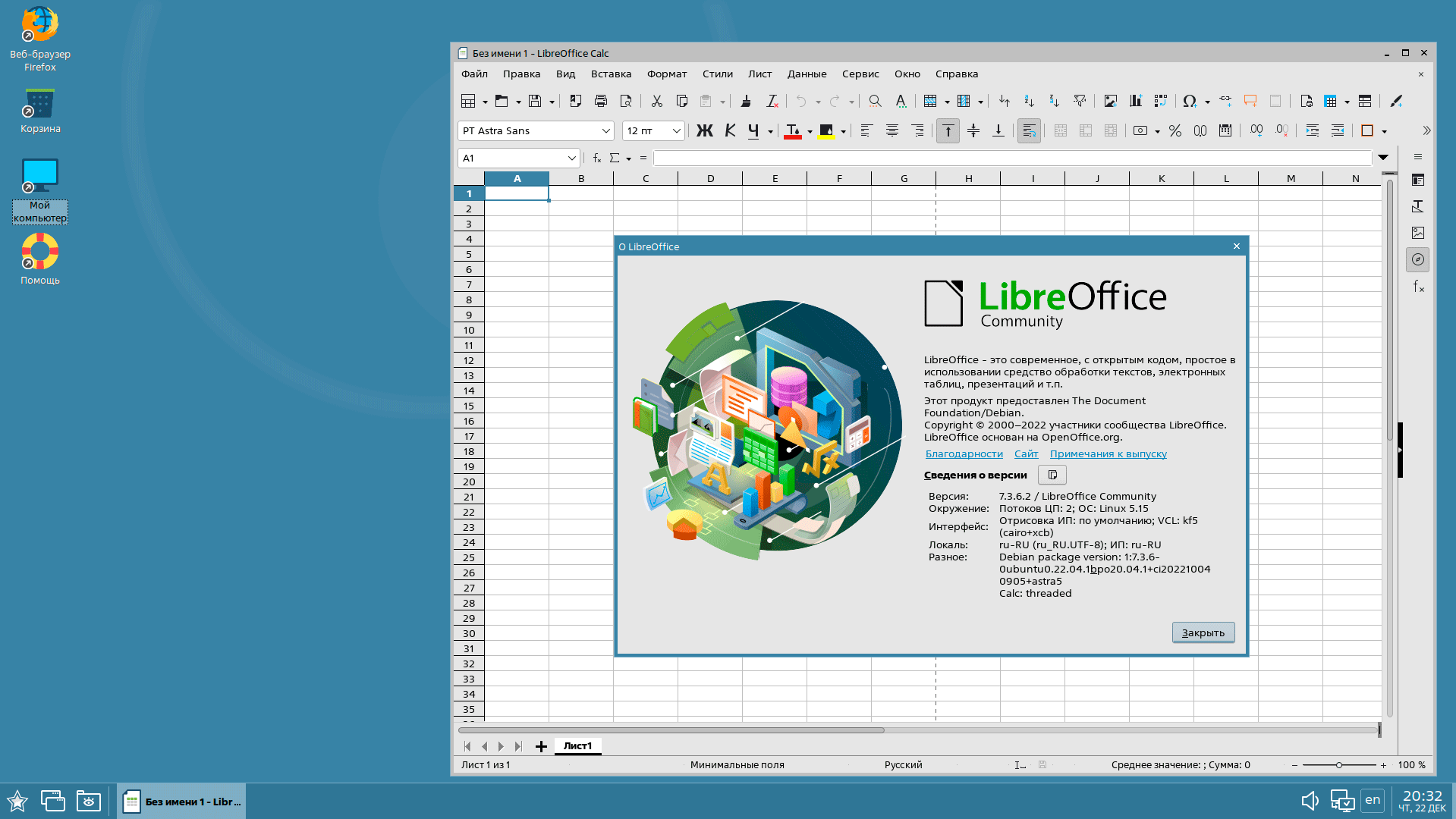Click the Insert Pivot Table icon
This screenshot has height=819, width=1456.
pos(1161,101)
